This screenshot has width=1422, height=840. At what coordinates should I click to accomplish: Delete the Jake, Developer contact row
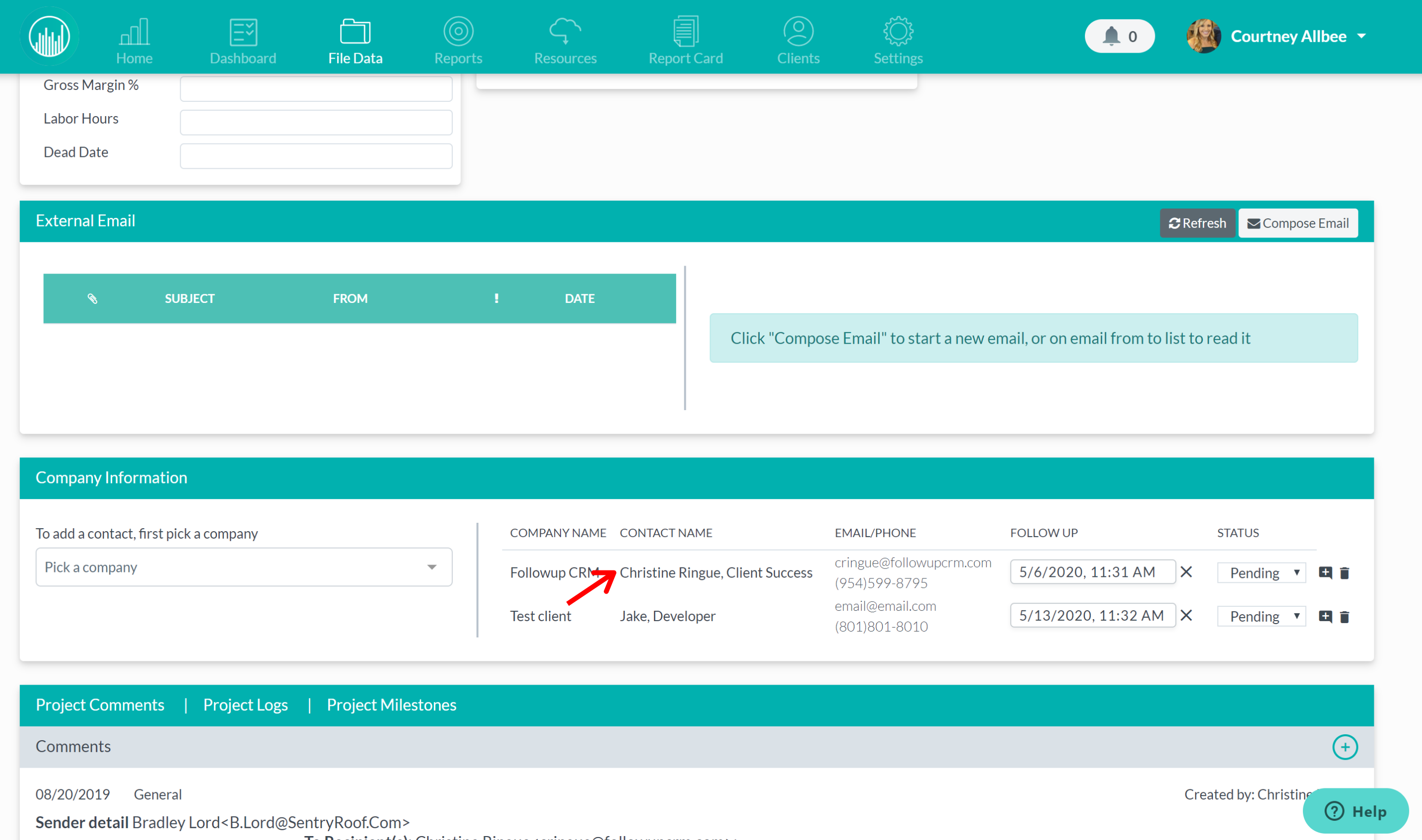pos(1344,616)
